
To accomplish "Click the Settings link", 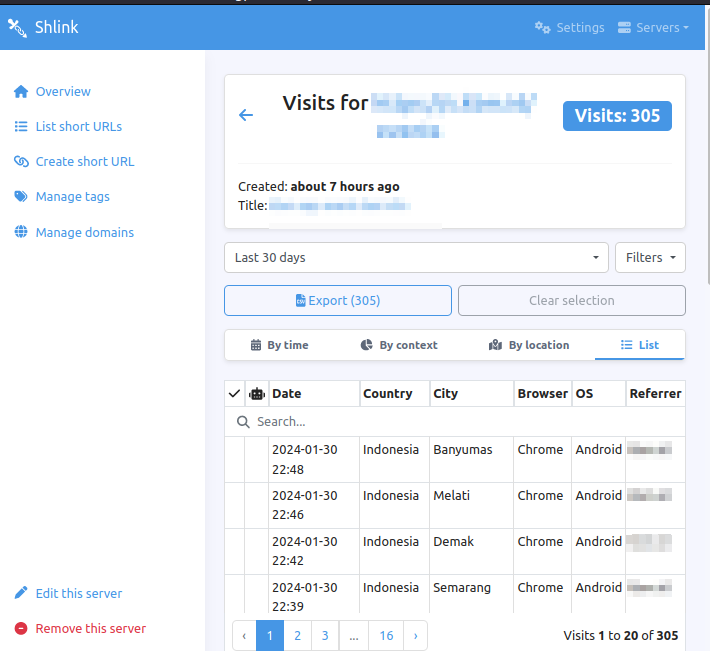I will click(570, 28).
